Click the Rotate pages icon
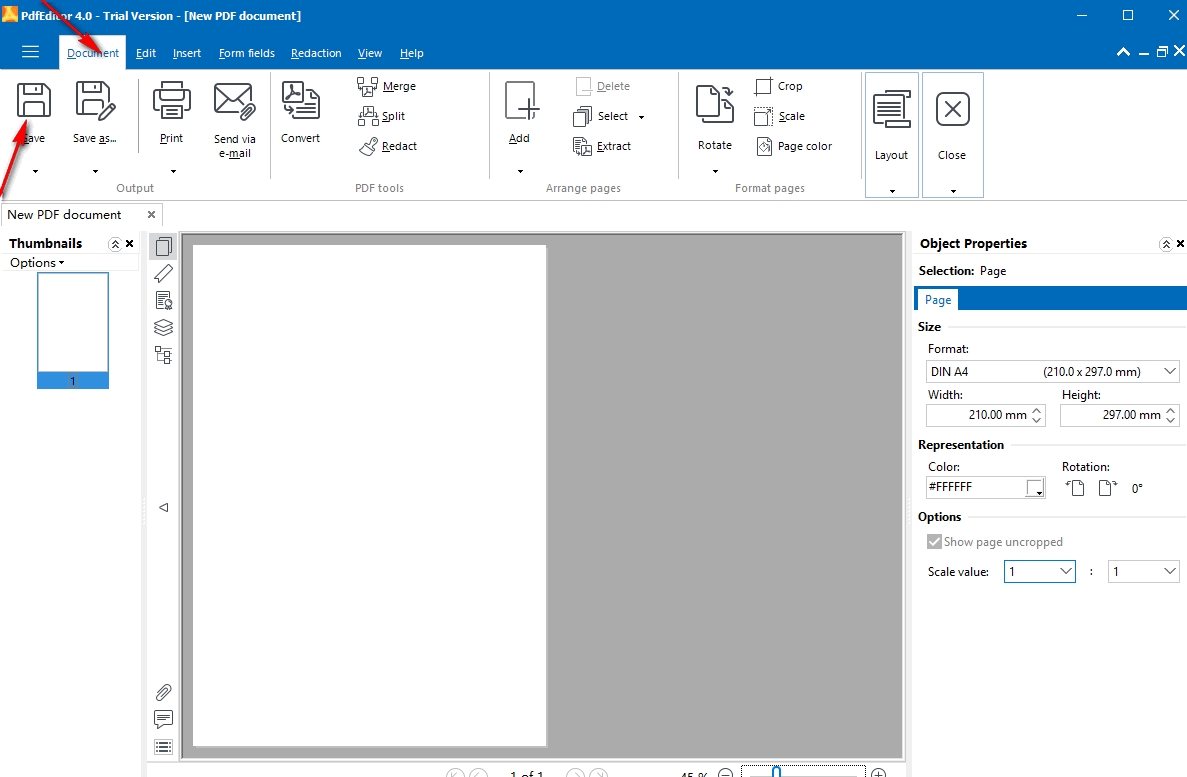This screenshot has width=1187, height=777. (715, 104)
